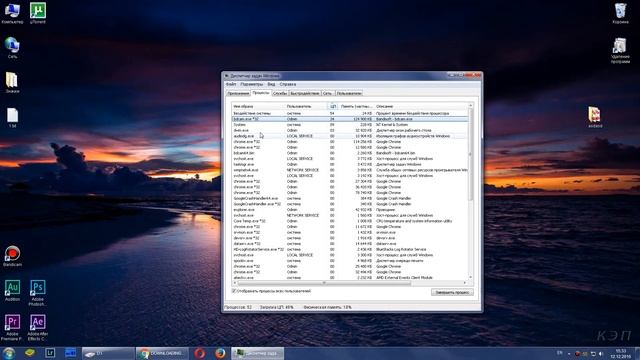Sort by the Память column header
The image size is (640, 360).
click(356, 106)
